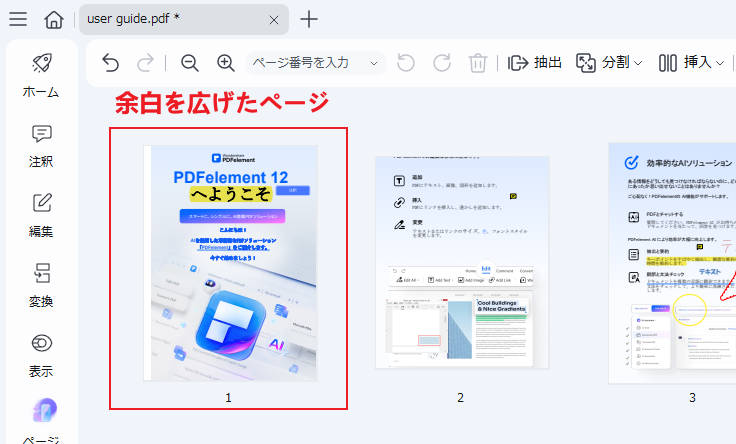Image resolution: width=736 pixels, height=444 pixels.
Task: Add a new tab with plus
Action: (309, 19)
